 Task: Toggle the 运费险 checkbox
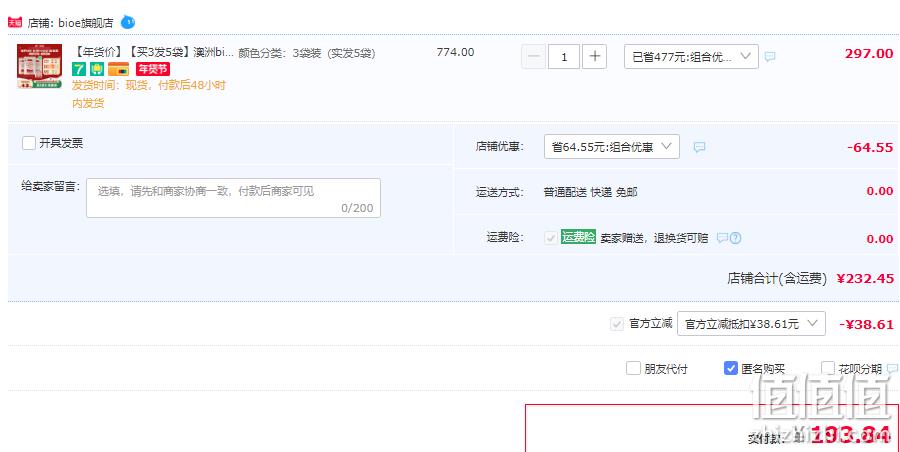[550, 238]
